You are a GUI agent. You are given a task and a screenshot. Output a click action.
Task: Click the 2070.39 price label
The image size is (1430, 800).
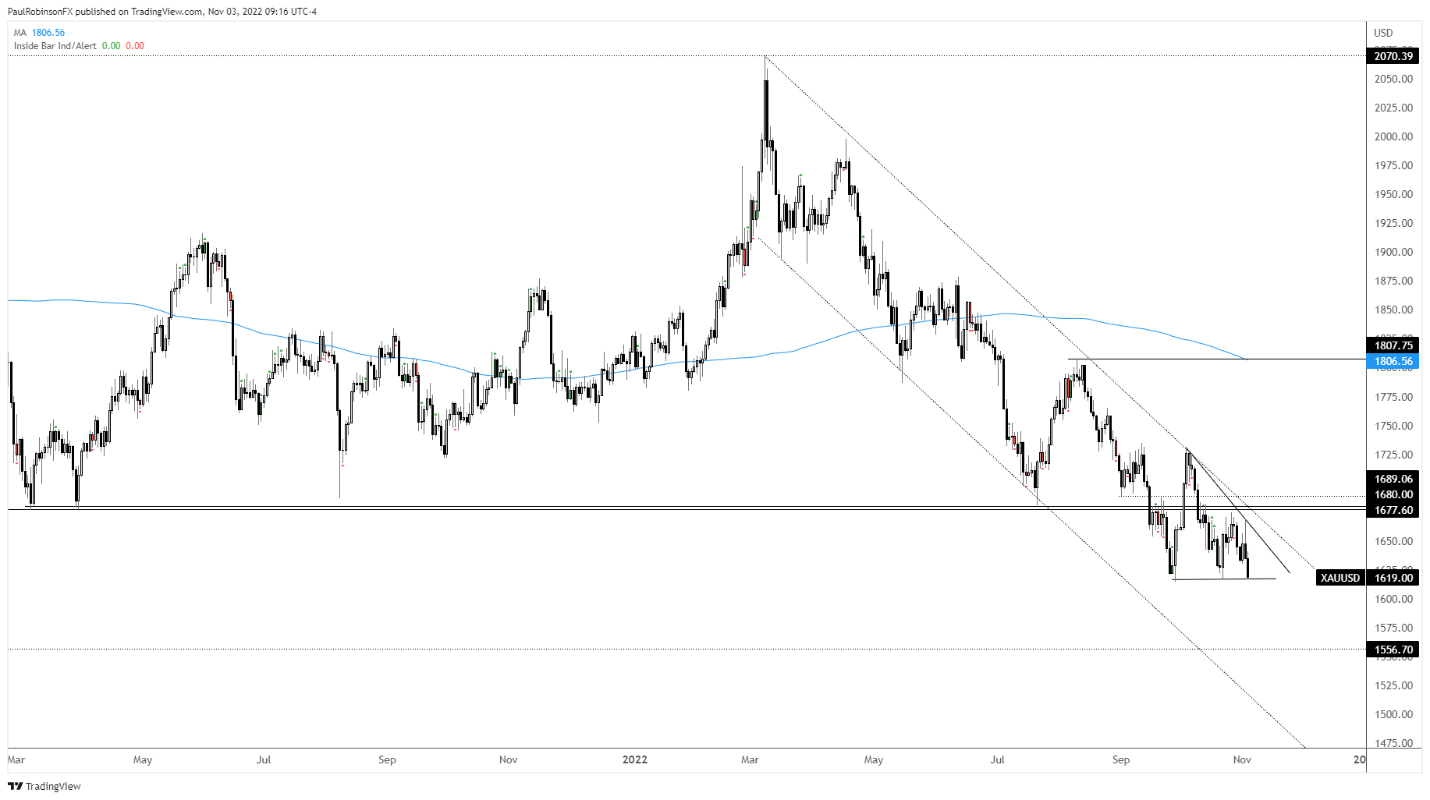click(1393, 56)
